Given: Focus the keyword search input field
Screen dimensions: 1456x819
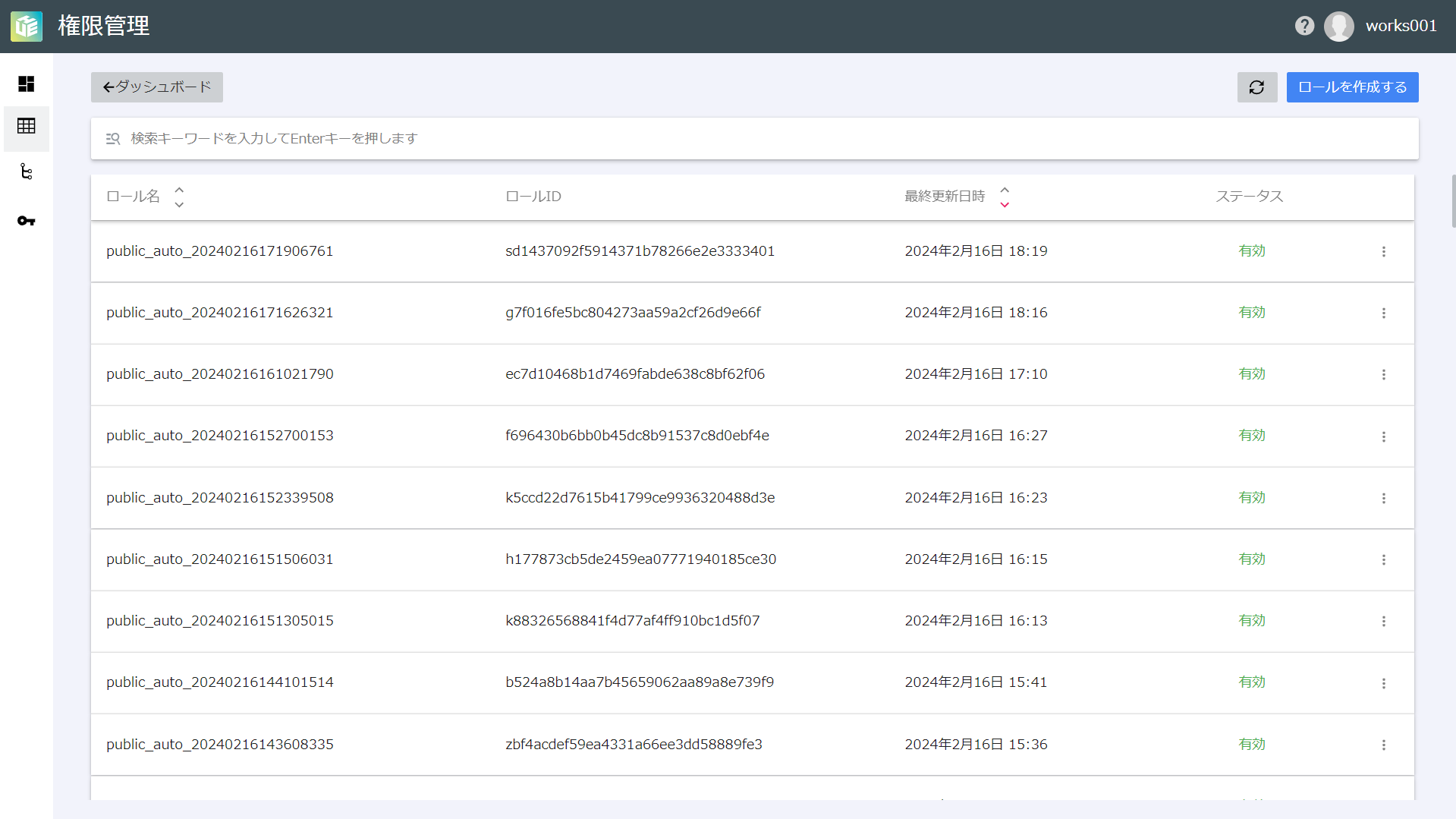Looking at the screenshot, I should click(755, 139).
